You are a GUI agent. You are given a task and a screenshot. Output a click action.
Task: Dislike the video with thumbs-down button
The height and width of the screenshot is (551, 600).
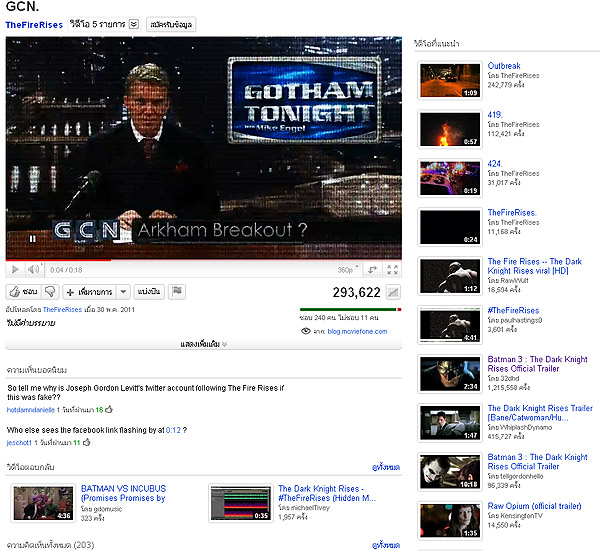50,292
